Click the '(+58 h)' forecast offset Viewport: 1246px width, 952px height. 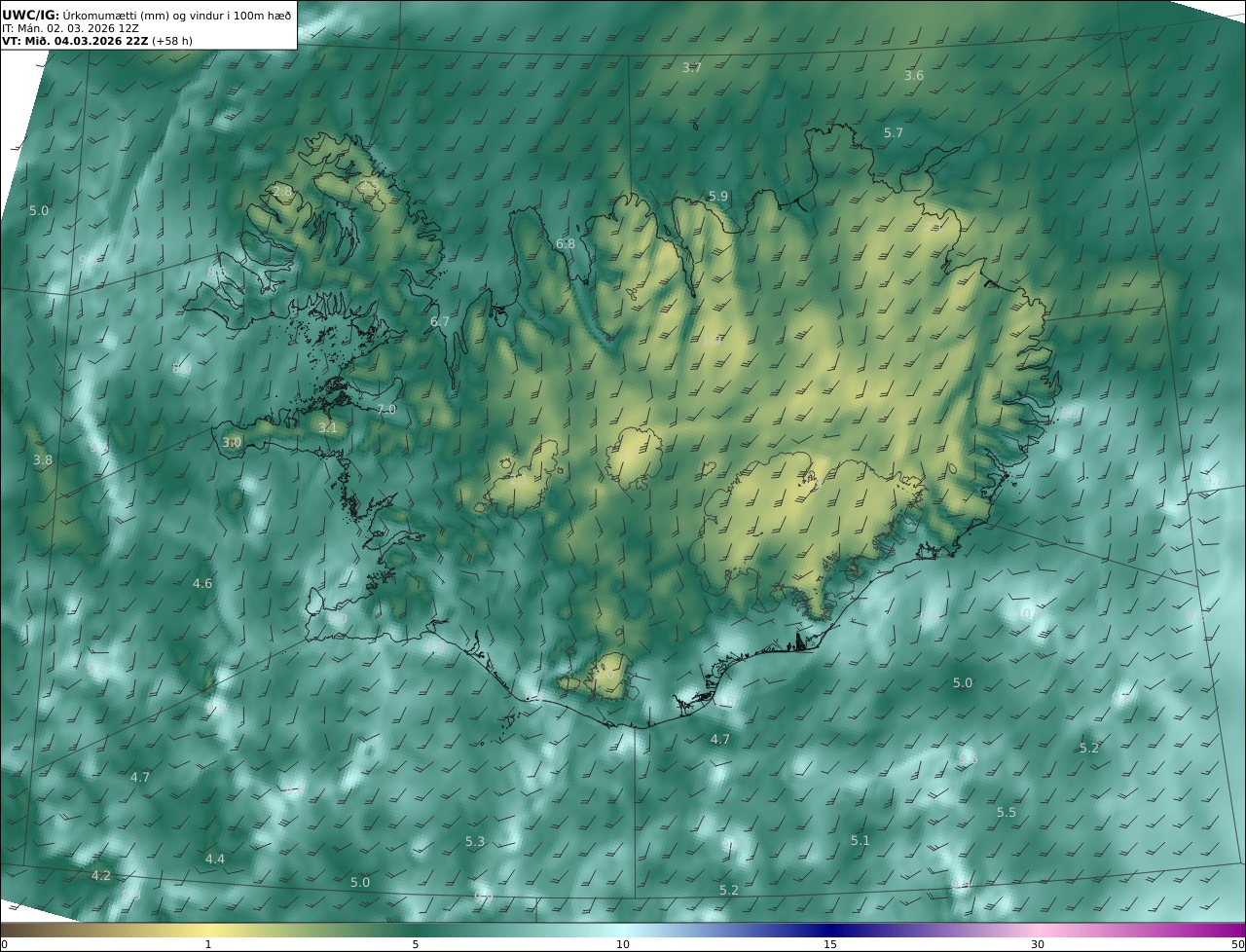coord(173,41)
